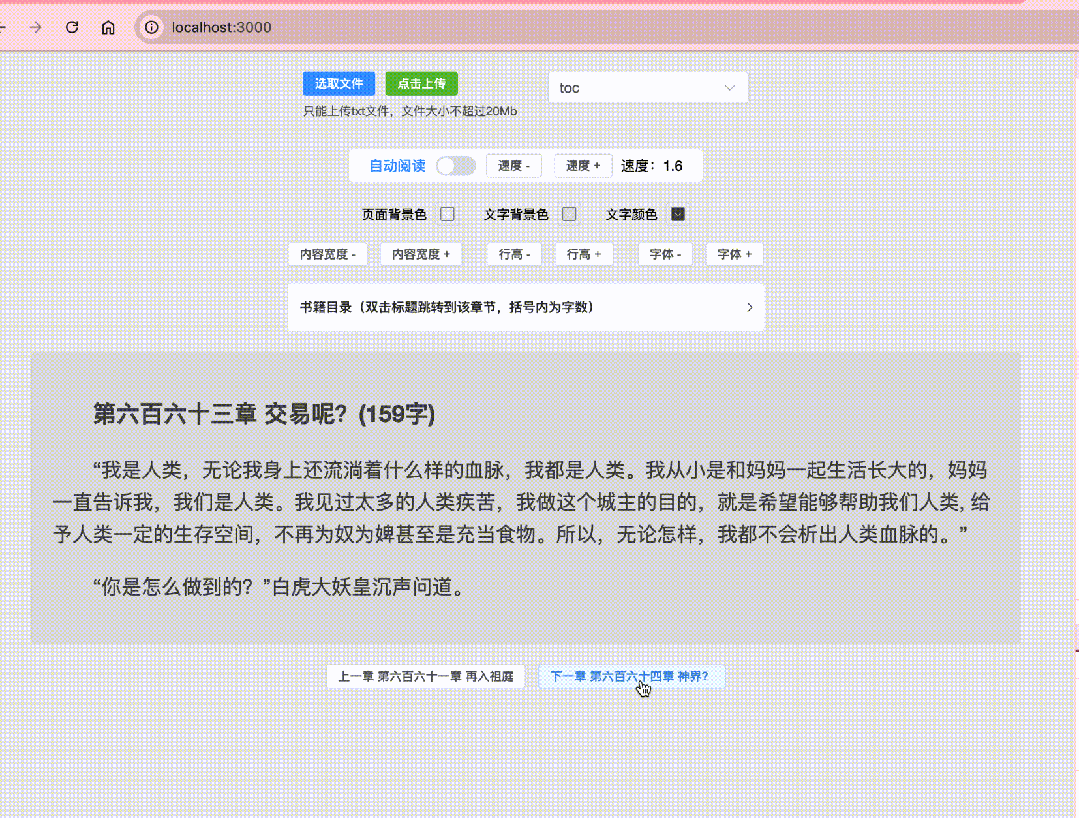The height and width of the screenshot is (818, 1079).
Task: Enlarge font using 字体+ button
Action: [734, 254]
